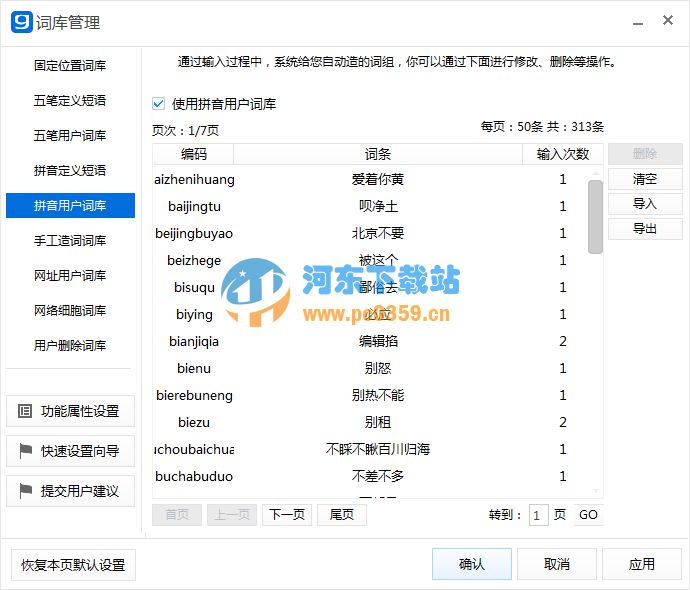Image resolution: width=690 pixels, height=590 pixels.
Task: Click the app logo icon beside 词库管理
Action: click(22, 22)
